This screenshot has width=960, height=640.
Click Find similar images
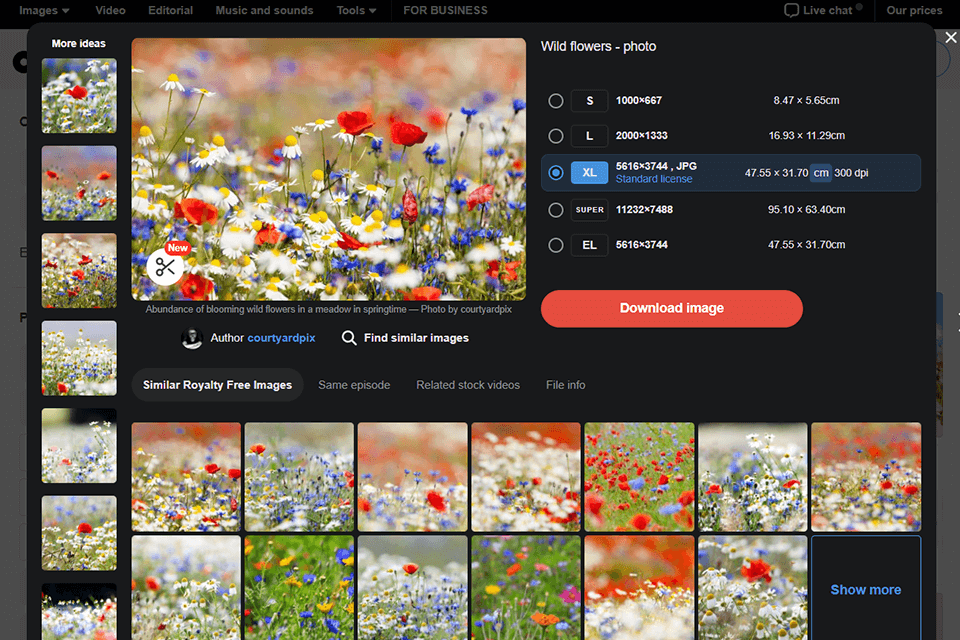point(416,338)
